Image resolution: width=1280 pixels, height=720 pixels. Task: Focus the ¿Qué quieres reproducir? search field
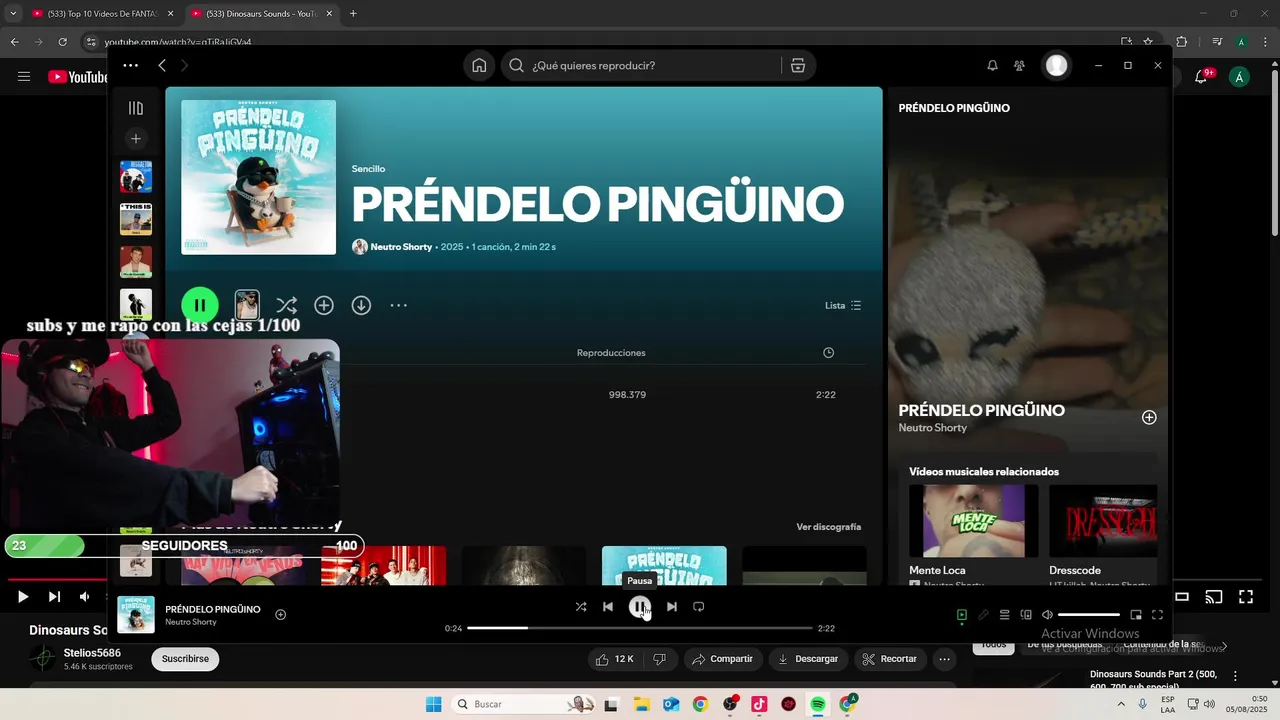click(640, 65)
